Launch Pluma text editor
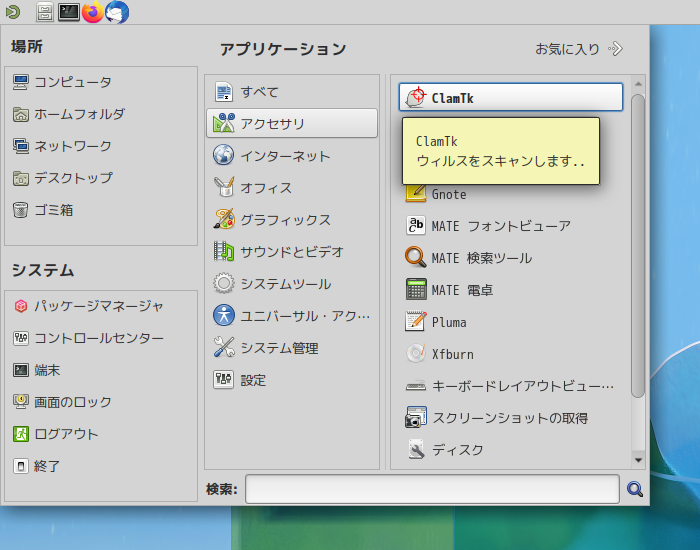This screenshot has width=700, height=550. coord(511,322)
